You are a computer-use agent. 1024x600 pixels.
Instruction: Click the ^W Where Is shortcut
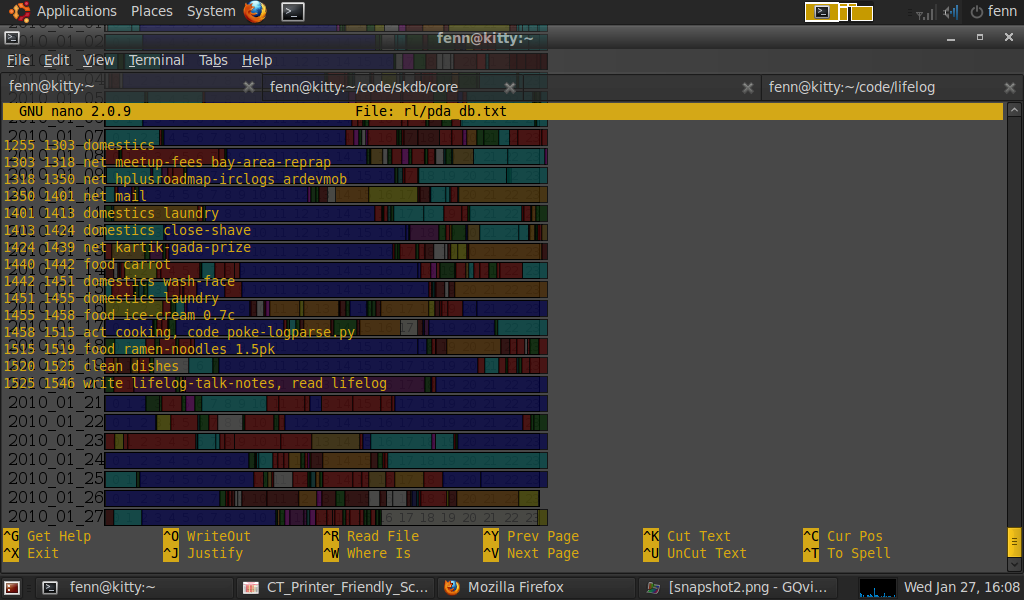click(367, 553)
